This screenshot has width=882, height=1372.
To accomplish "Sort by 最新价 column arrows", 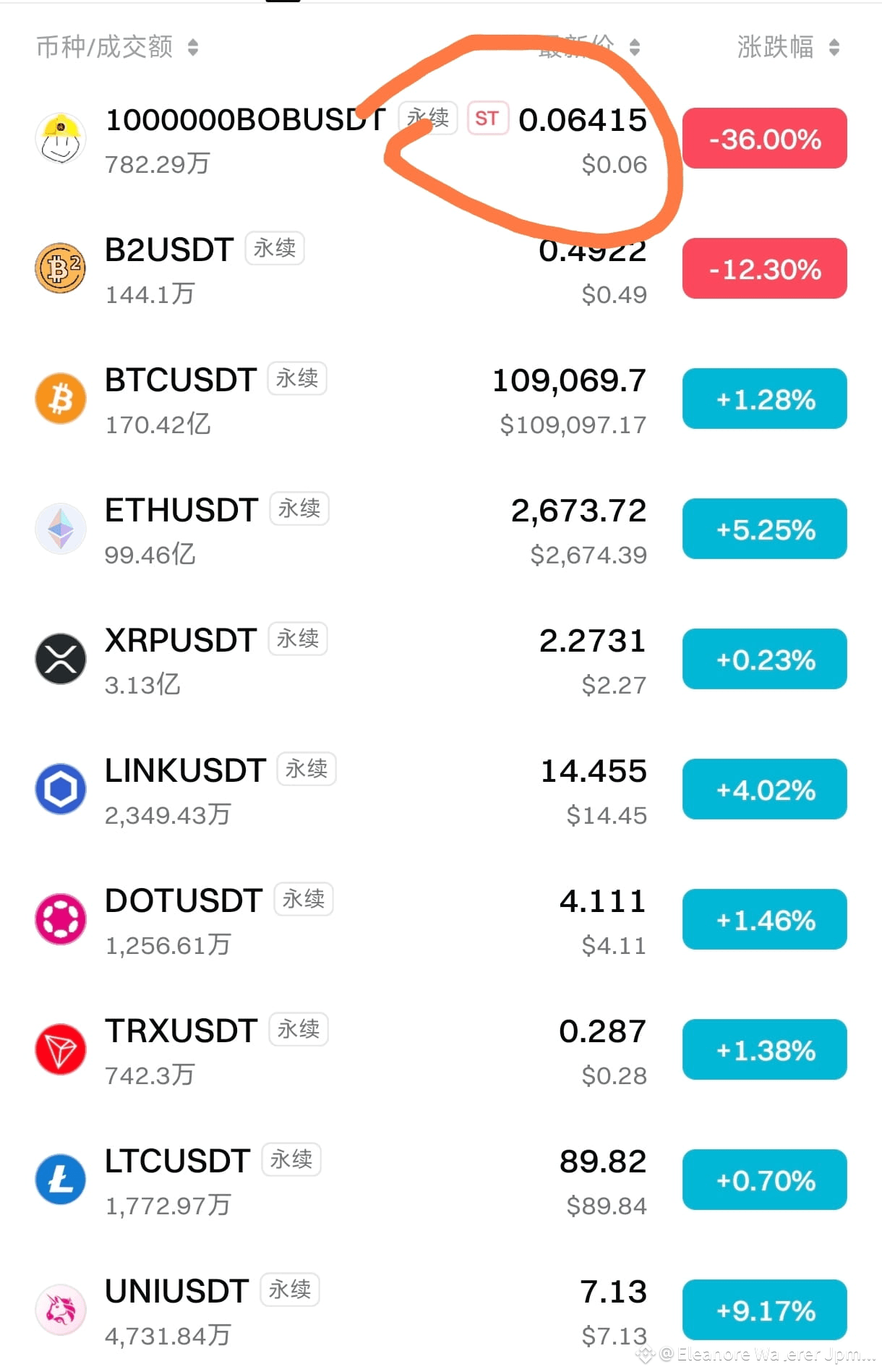I will [x=635, y=48].
